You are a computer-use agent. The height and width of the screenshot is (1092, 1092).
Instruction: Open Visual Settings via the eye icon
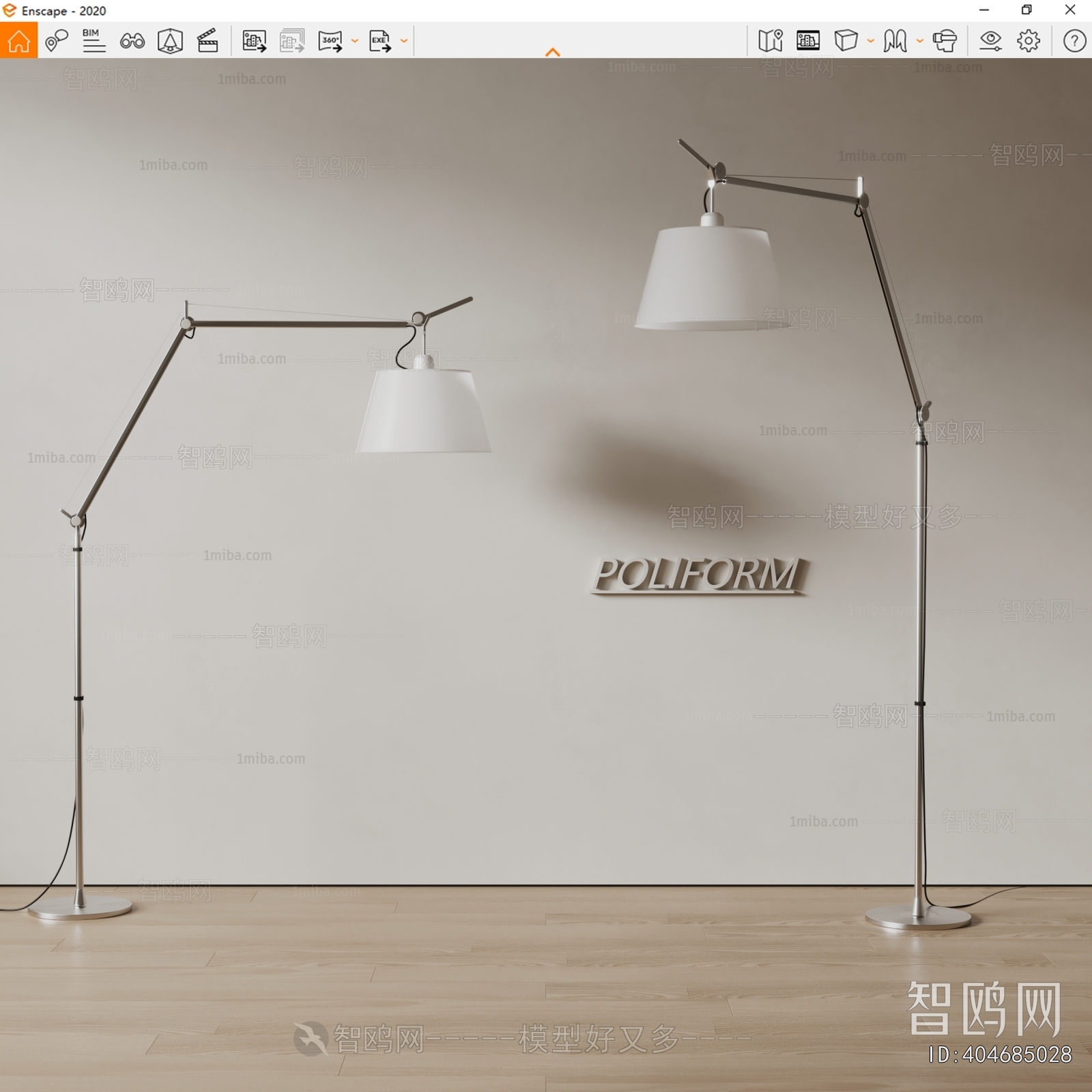point(990,41)
